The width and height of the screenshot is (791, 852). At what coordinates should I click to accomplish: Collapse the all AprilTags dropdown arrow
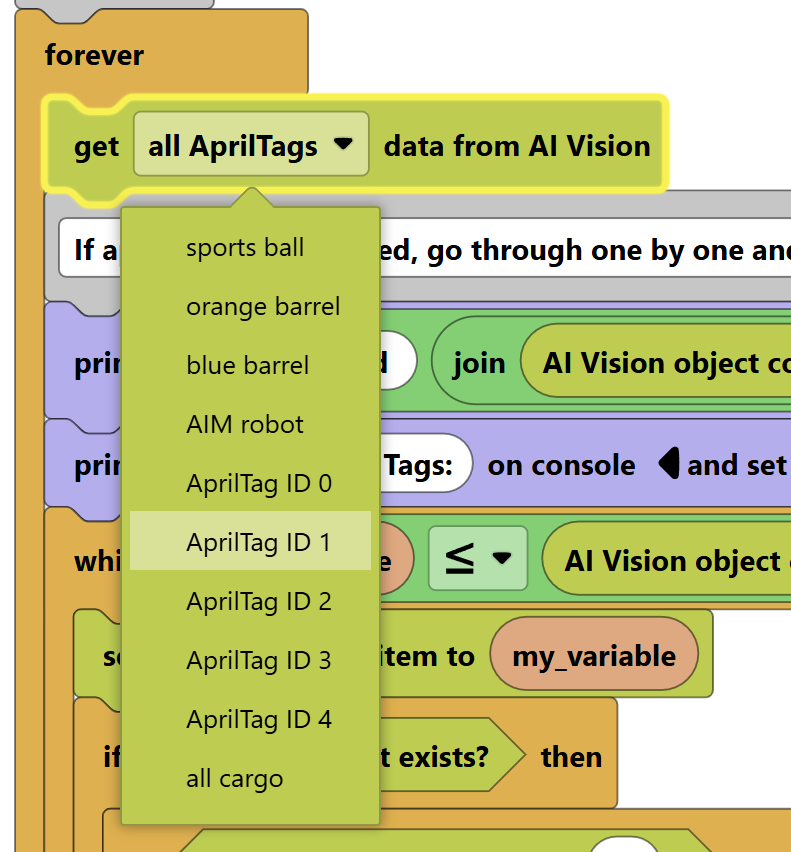click(343, 145)
